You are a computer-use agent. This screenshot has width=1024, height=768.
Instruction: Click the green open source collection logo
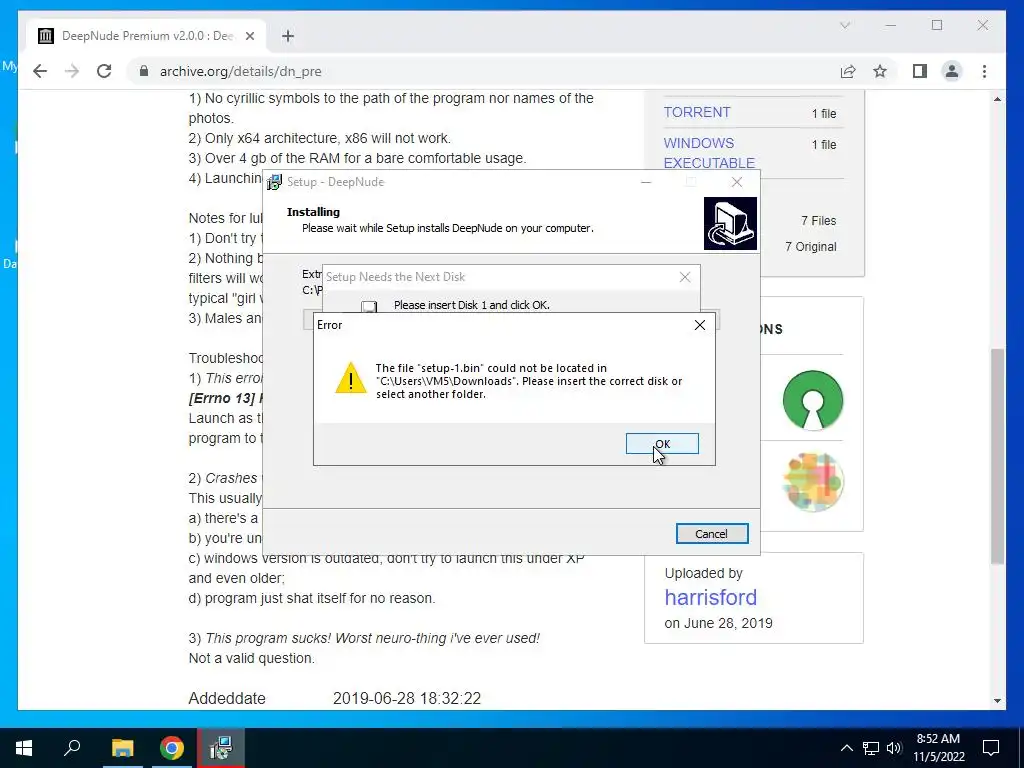[812, 400]
